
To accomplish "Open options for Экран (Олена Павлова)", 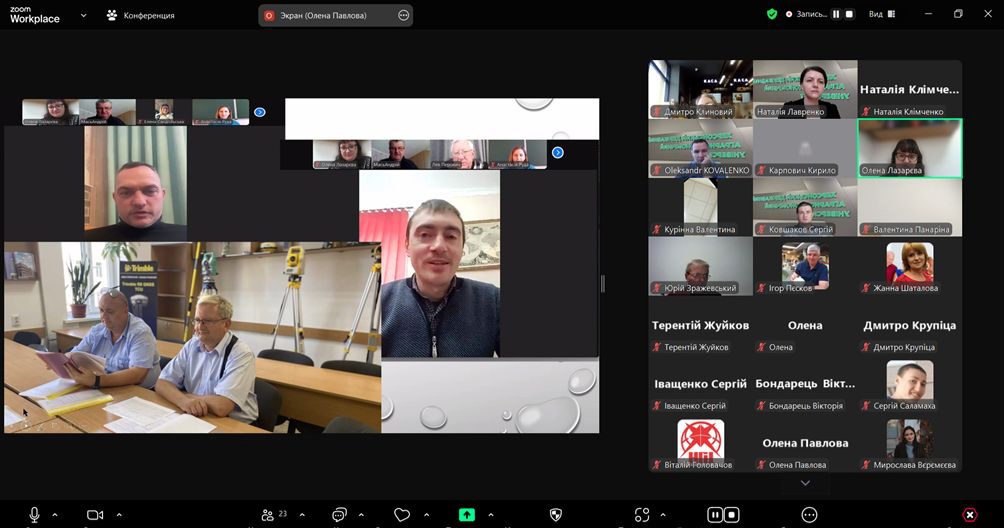I will point(403,16).
